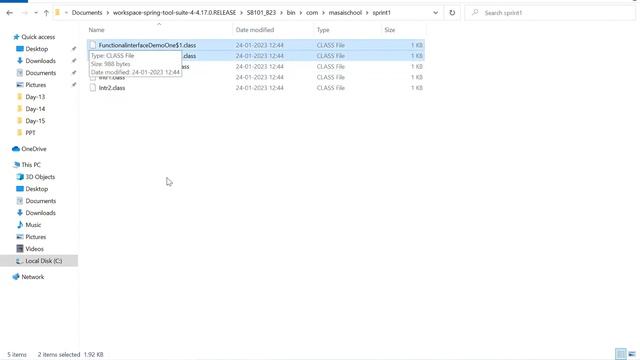Open pinned Desktop under Quick access
Viewport: 640px width, 360px height.
point(37,49)
